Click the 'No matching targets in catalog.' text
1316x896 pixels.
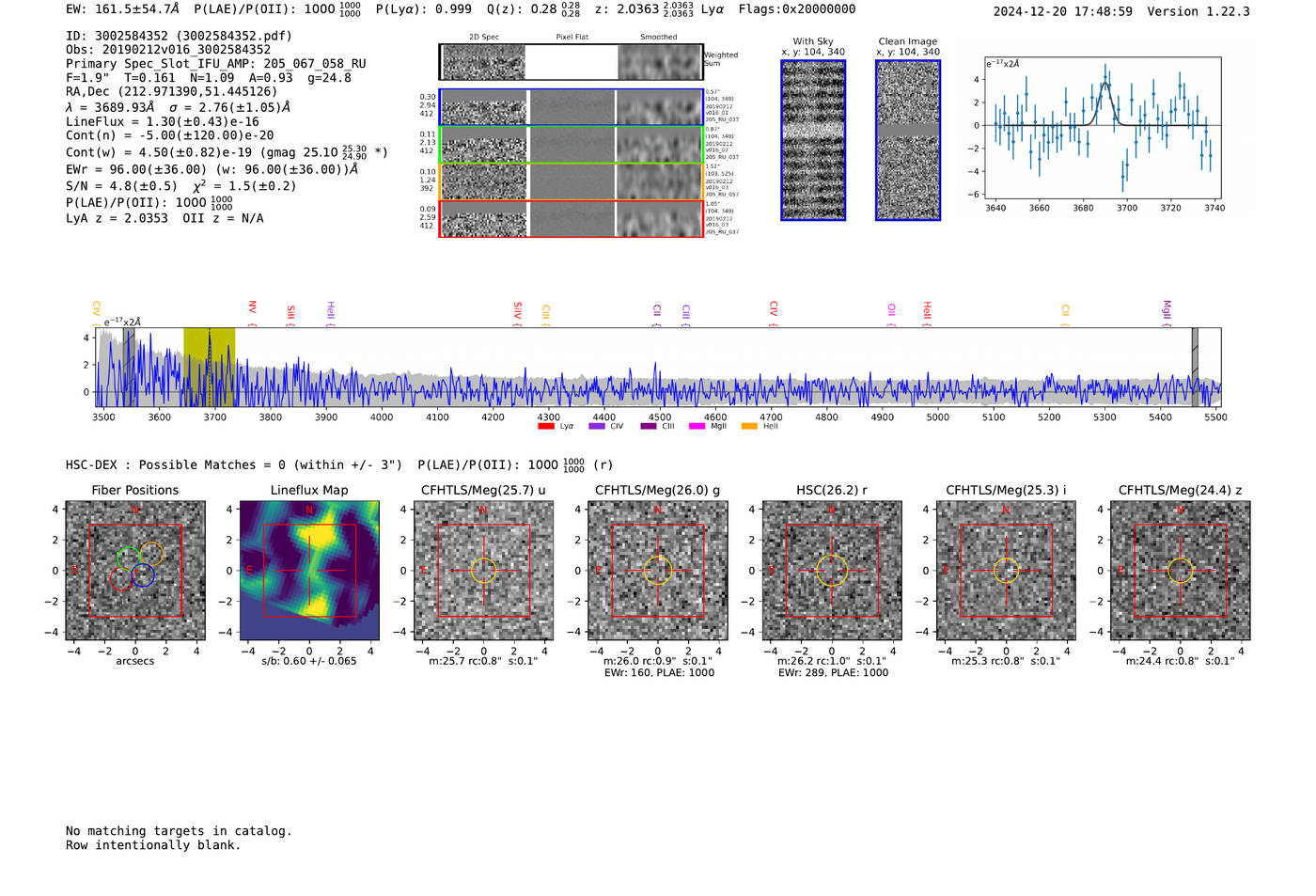pyautogui.click(x=179, y=831)
